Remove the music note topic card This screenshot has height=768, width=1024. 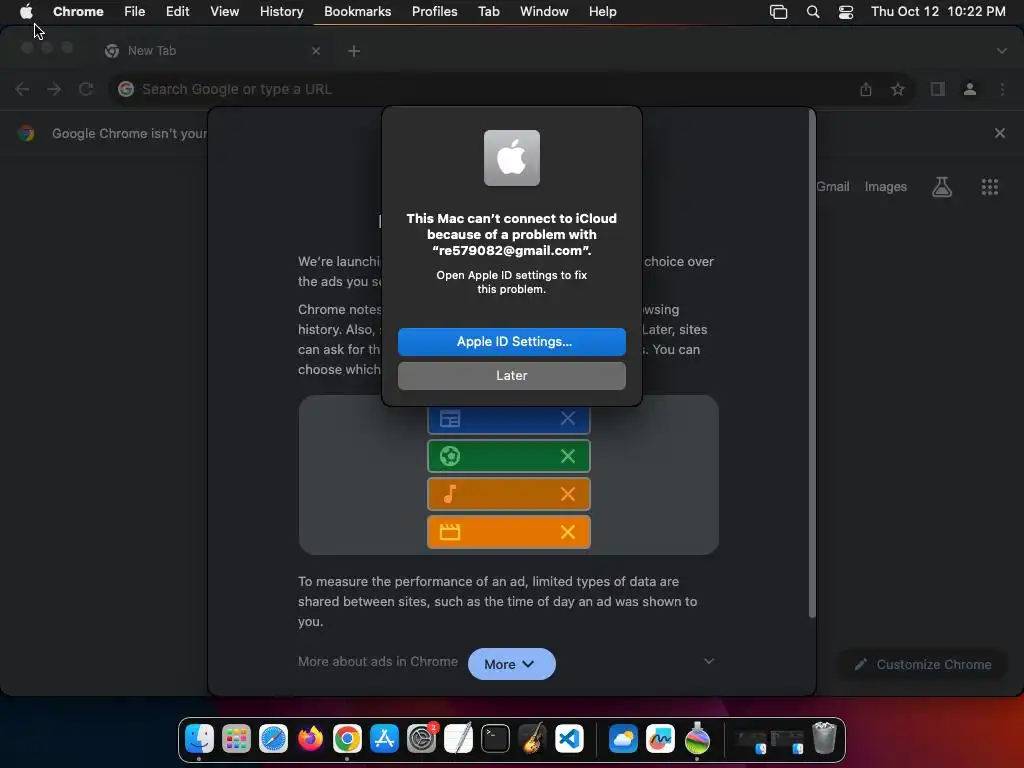click(568, 494)
